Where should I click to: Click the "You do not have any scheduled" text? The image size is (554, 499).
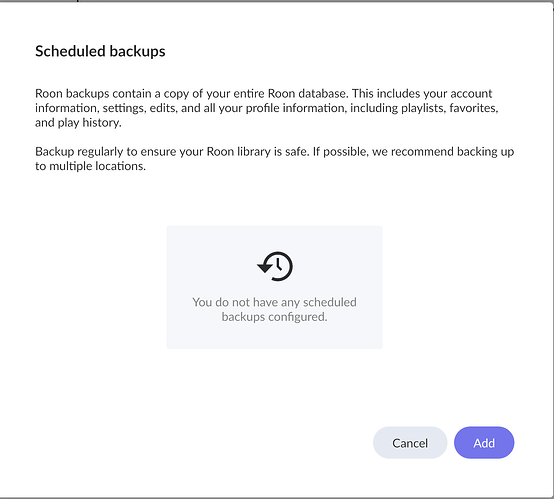[275, 302]
